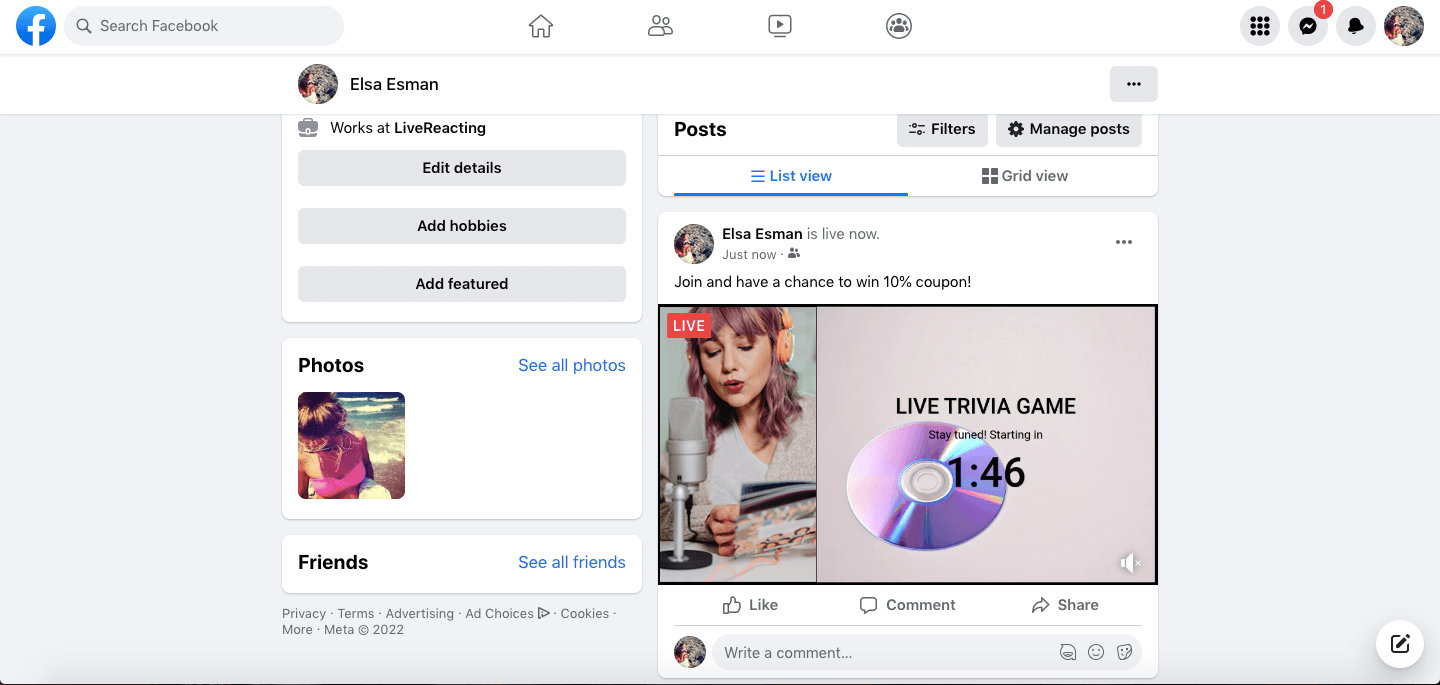Like the live post

(x=750, y=605)
